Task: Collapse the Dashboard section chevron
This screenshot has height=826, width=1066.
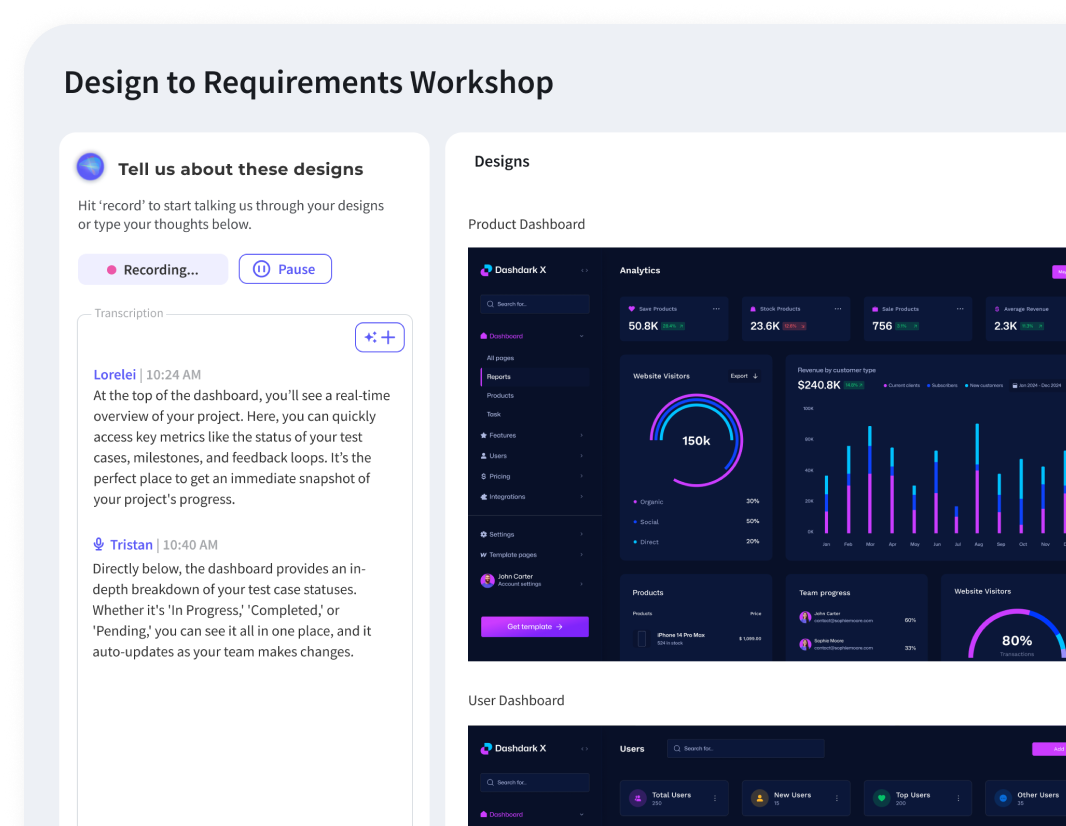Action: [581, 336]
